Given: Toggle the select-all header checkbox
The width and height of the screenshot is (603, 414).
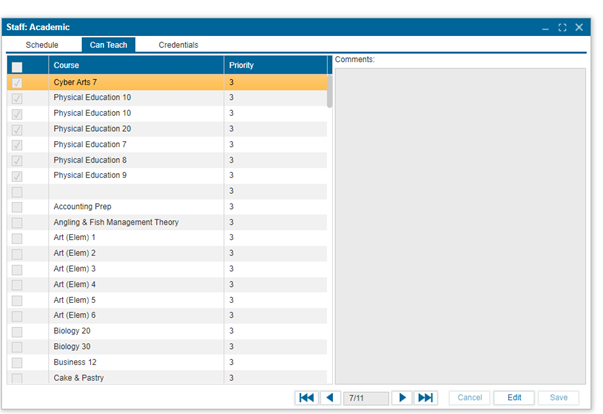Looking at the screenshot, I should [x=17, y=66].
